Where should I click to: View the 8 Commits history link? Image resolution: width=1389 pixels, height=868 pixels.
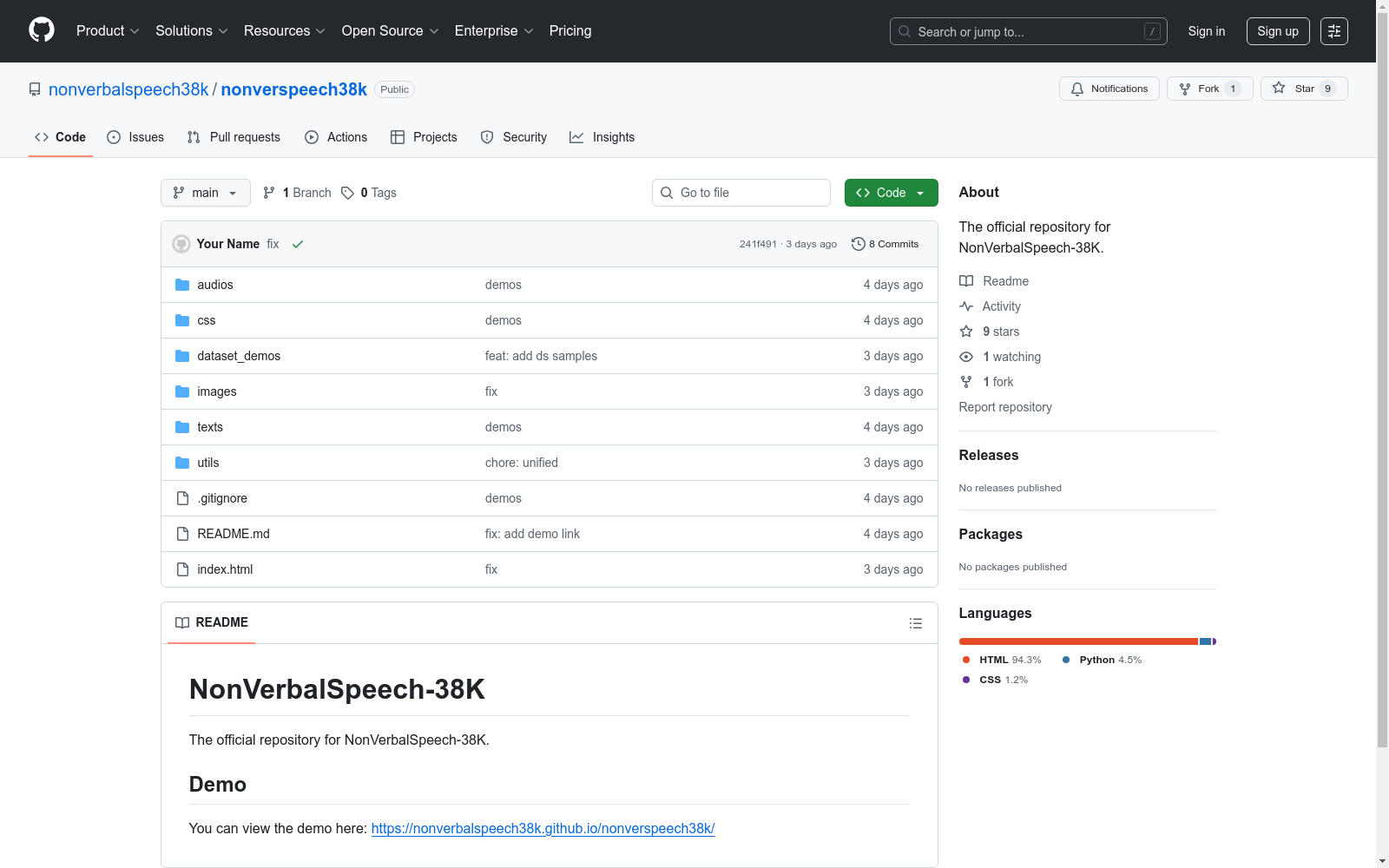(x=885, y=244)
